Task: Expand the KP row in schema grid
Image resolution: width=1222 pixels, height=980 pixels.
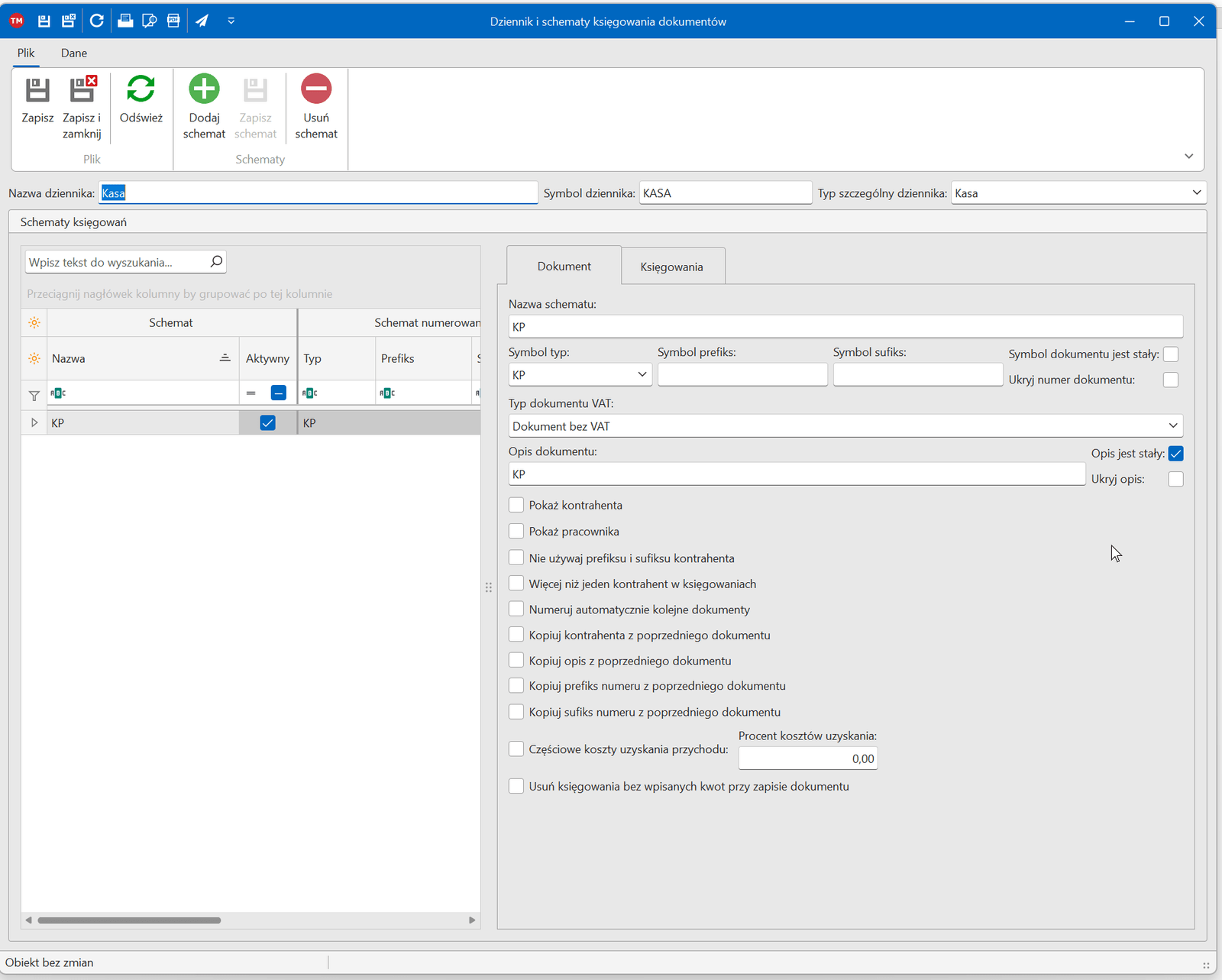Action: pyautogui.click(x=34, y=423)
